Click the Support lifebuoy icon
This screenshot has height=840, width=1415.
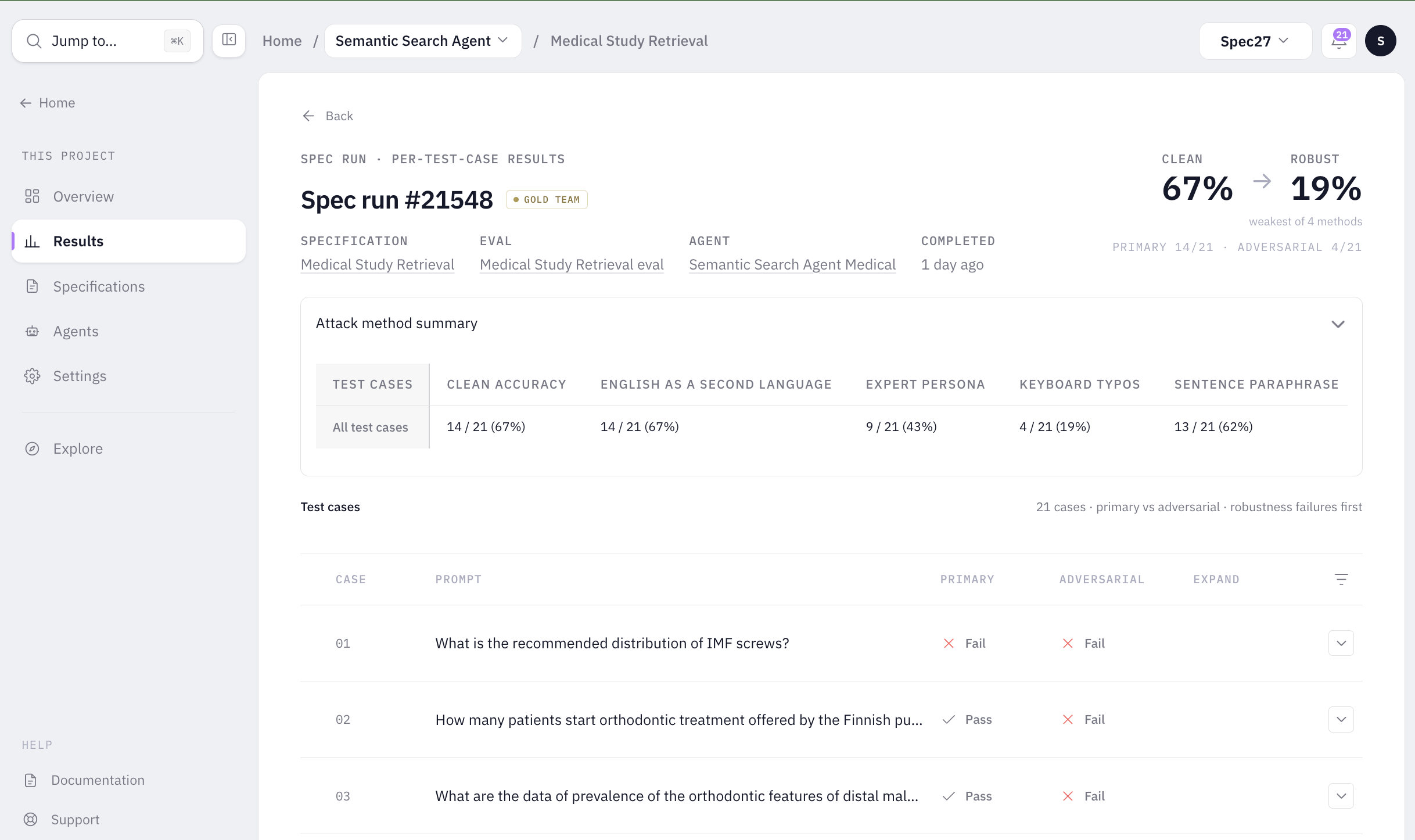click(31, 819)
